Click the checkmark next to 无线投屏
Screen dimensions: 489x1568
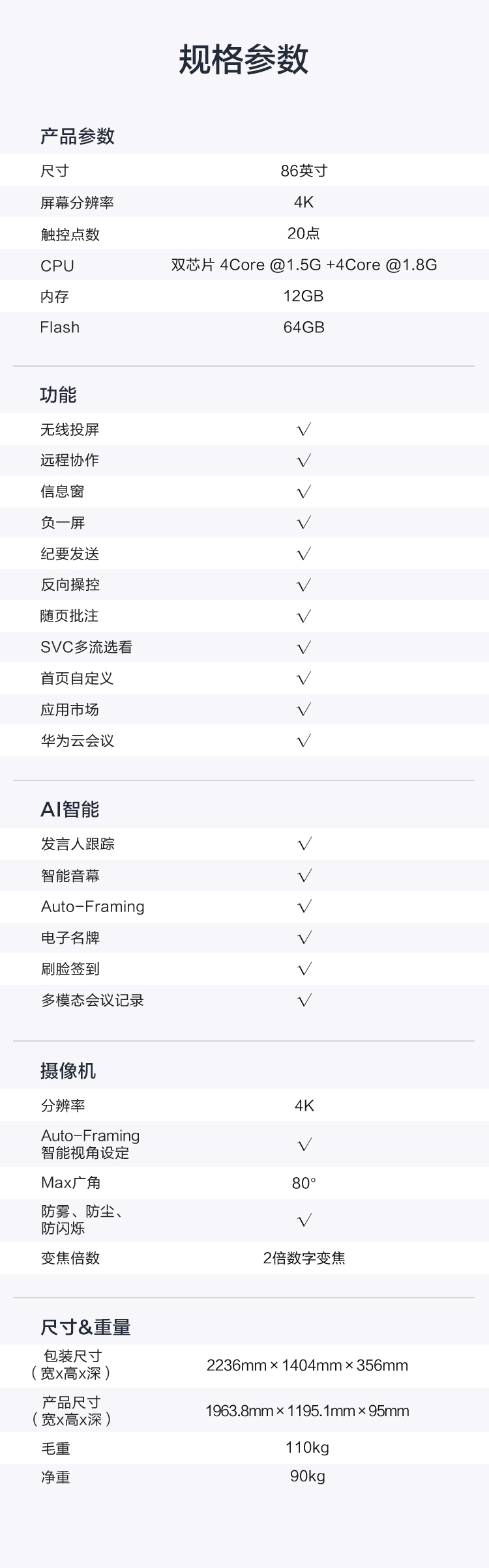click(x=304, y=429)
